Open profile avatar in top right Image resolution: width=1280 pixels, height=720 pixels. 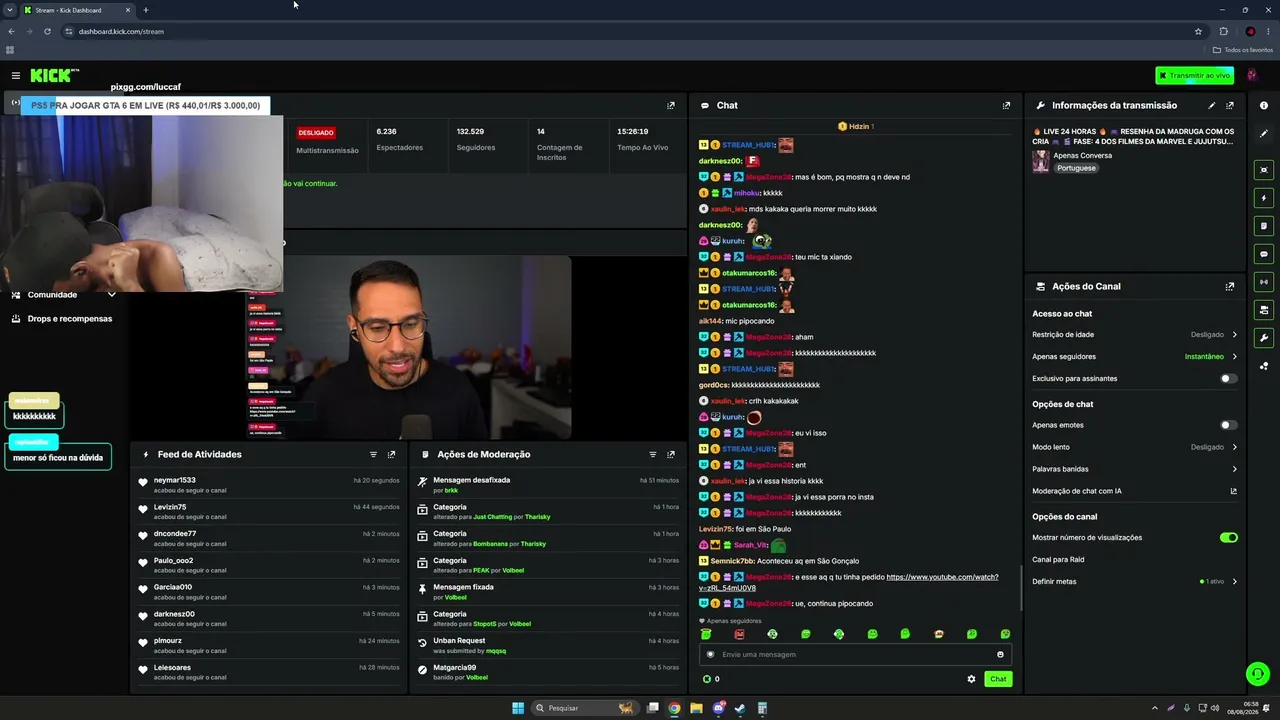point(1251,75)
